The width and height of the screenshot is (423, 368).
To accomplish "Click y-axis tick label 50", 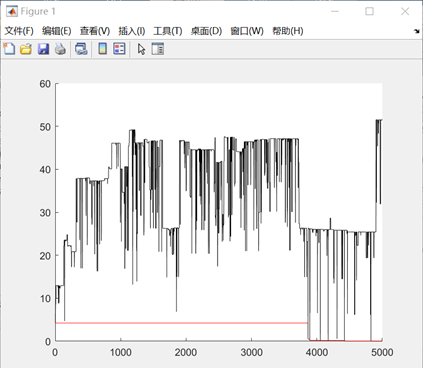I will point(45,127).
